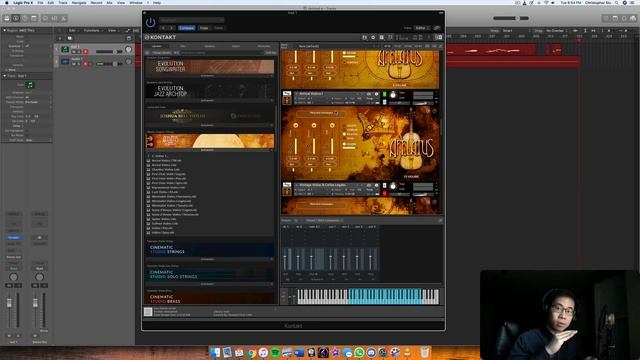The image size is (640, 360).
Task: Switch to the Automation tab in Kontakt browser
Action: coord(263,46)
